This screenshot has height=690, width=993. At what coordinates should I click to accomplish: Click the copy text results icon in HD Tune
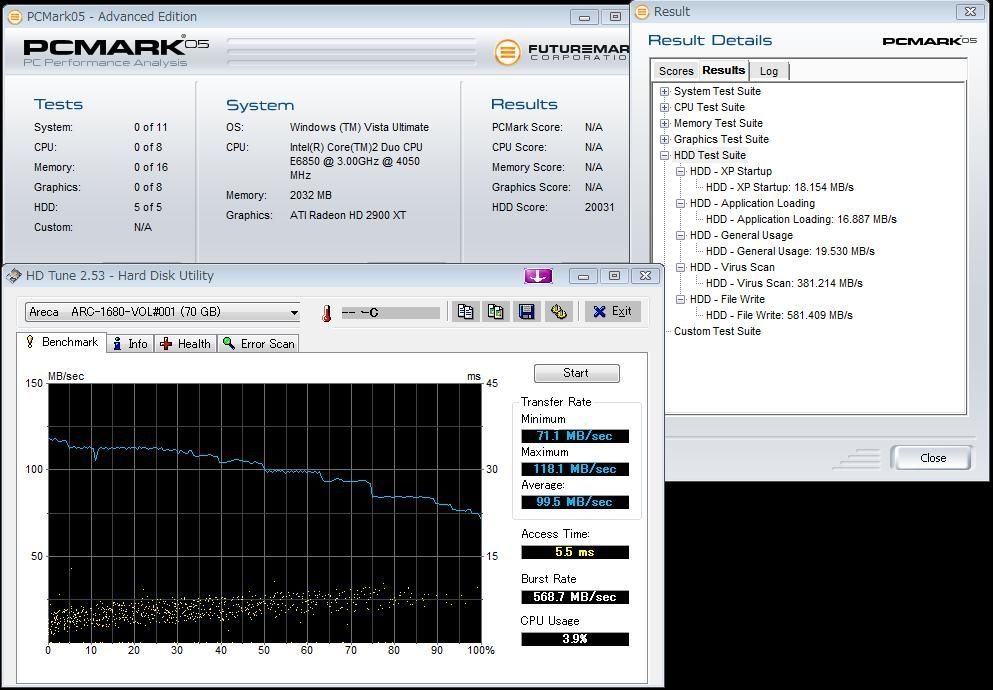coord(465,311)
